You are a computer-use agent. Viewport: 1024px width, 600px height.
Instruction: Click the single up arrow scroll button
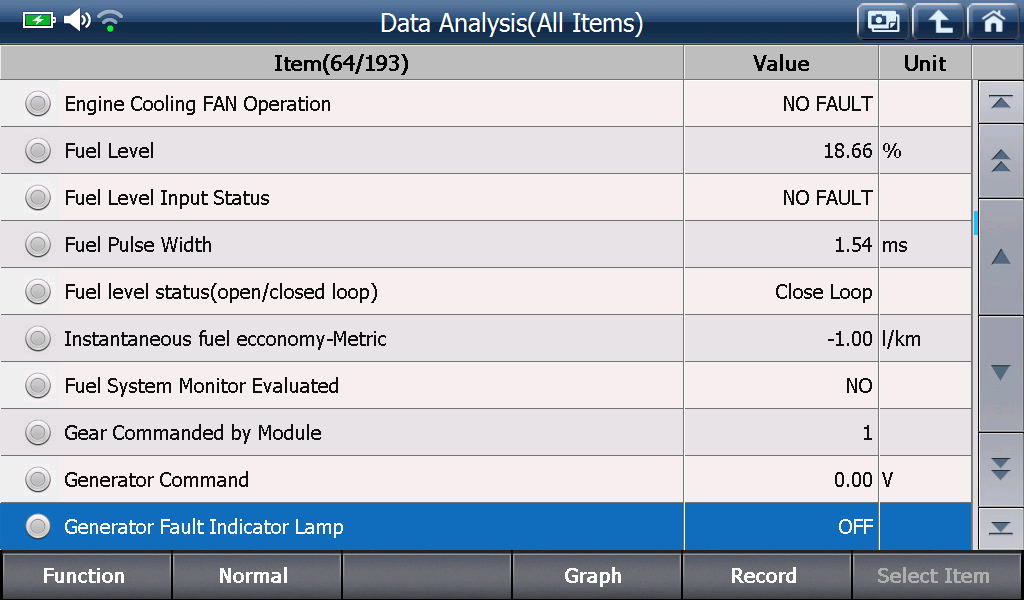[x=1000, y=257]
